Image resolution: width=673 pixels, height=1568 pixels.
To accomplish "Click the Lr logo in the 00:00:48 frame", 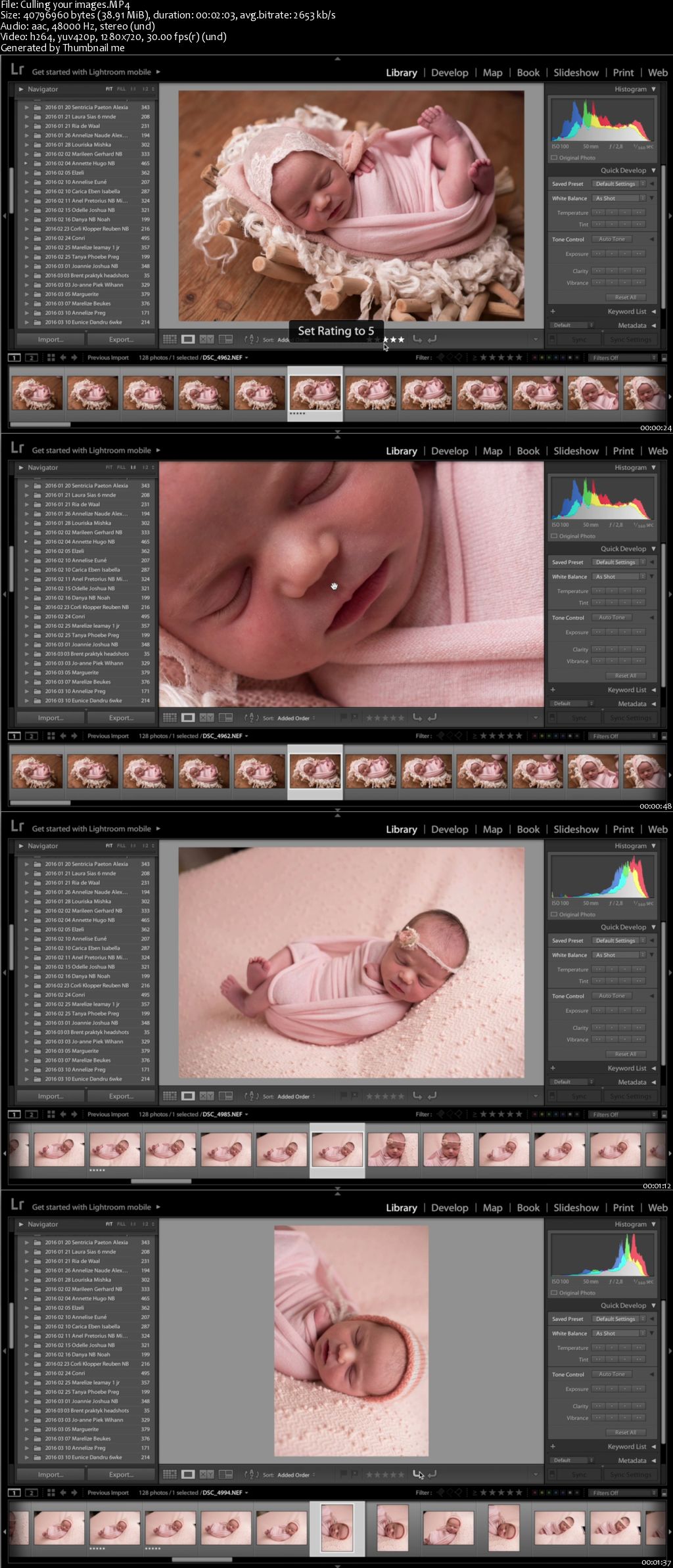I will tap(17, 448).
